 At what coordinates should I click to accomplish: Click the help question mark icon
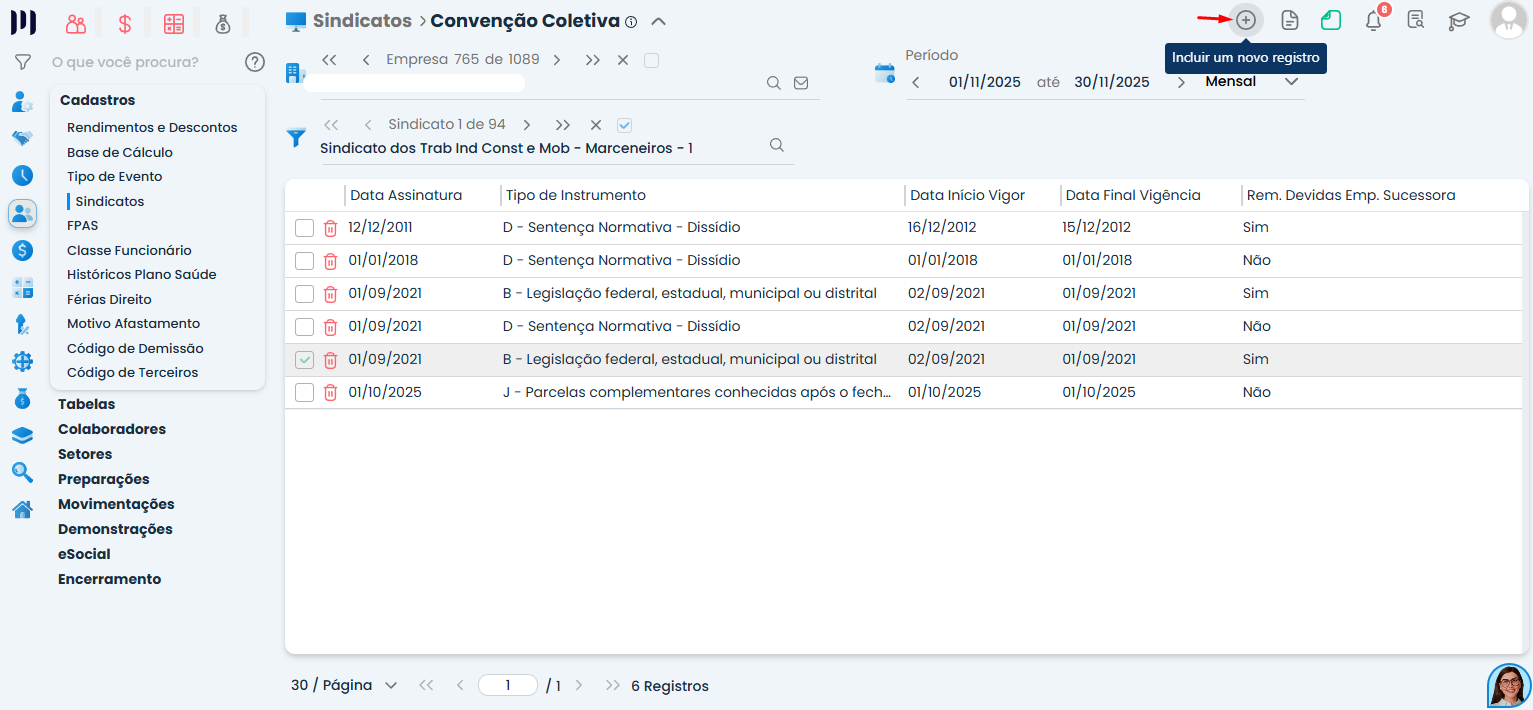click(x=255, y=62)
